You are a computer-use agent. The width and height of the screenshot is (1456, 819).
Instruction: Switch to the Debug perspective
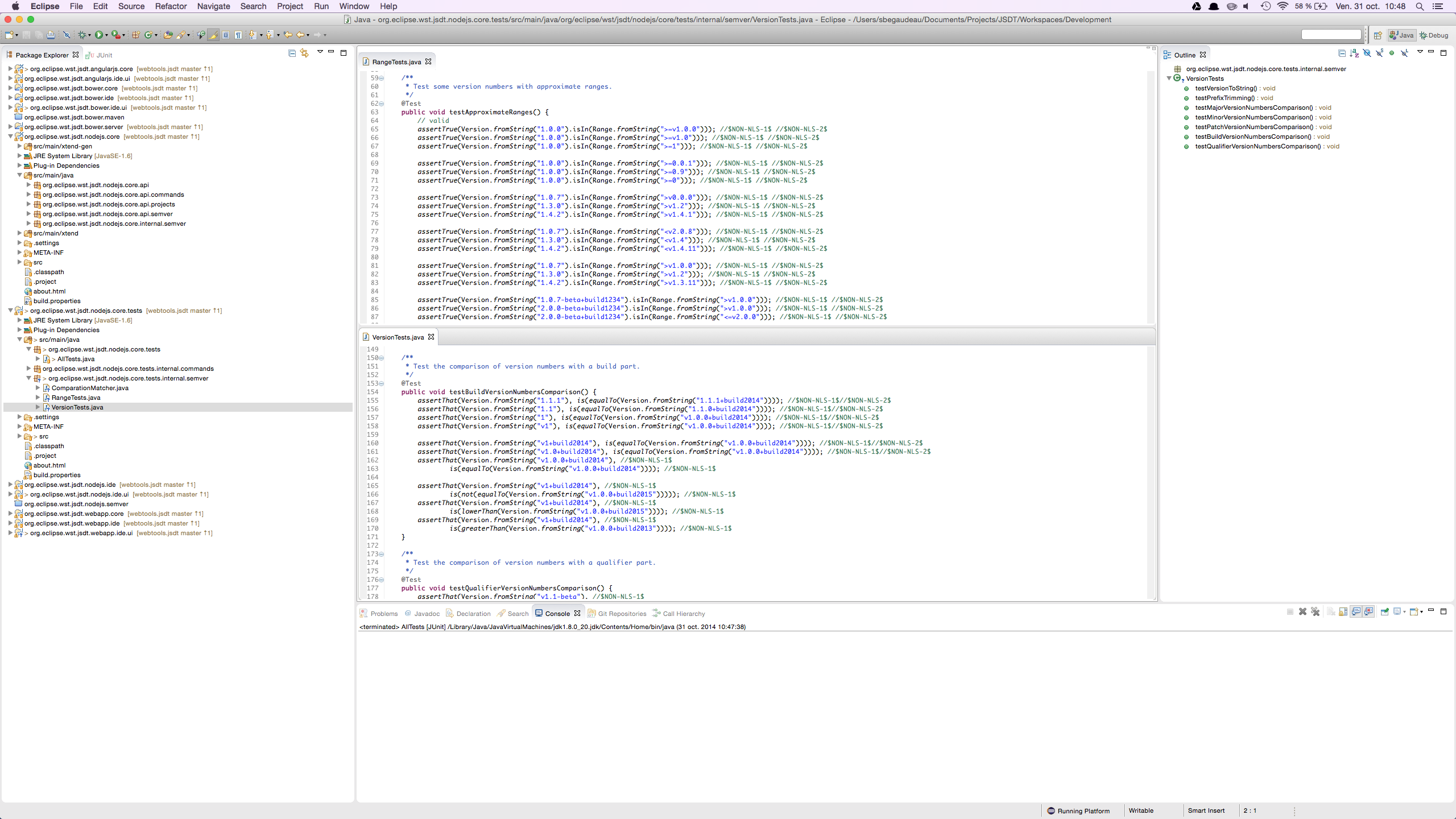coord(1433,35)
